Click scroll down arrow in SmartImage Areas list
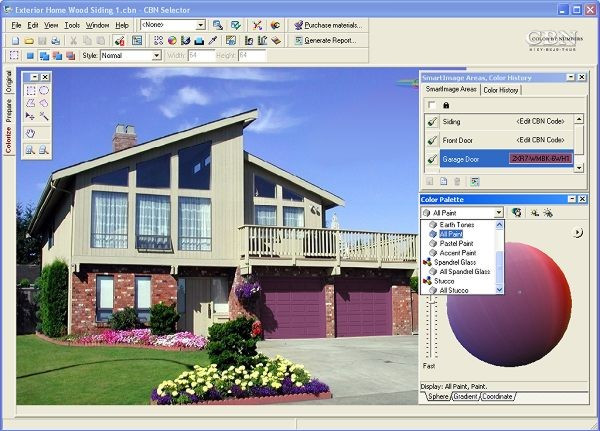 (x=579, y=168)
